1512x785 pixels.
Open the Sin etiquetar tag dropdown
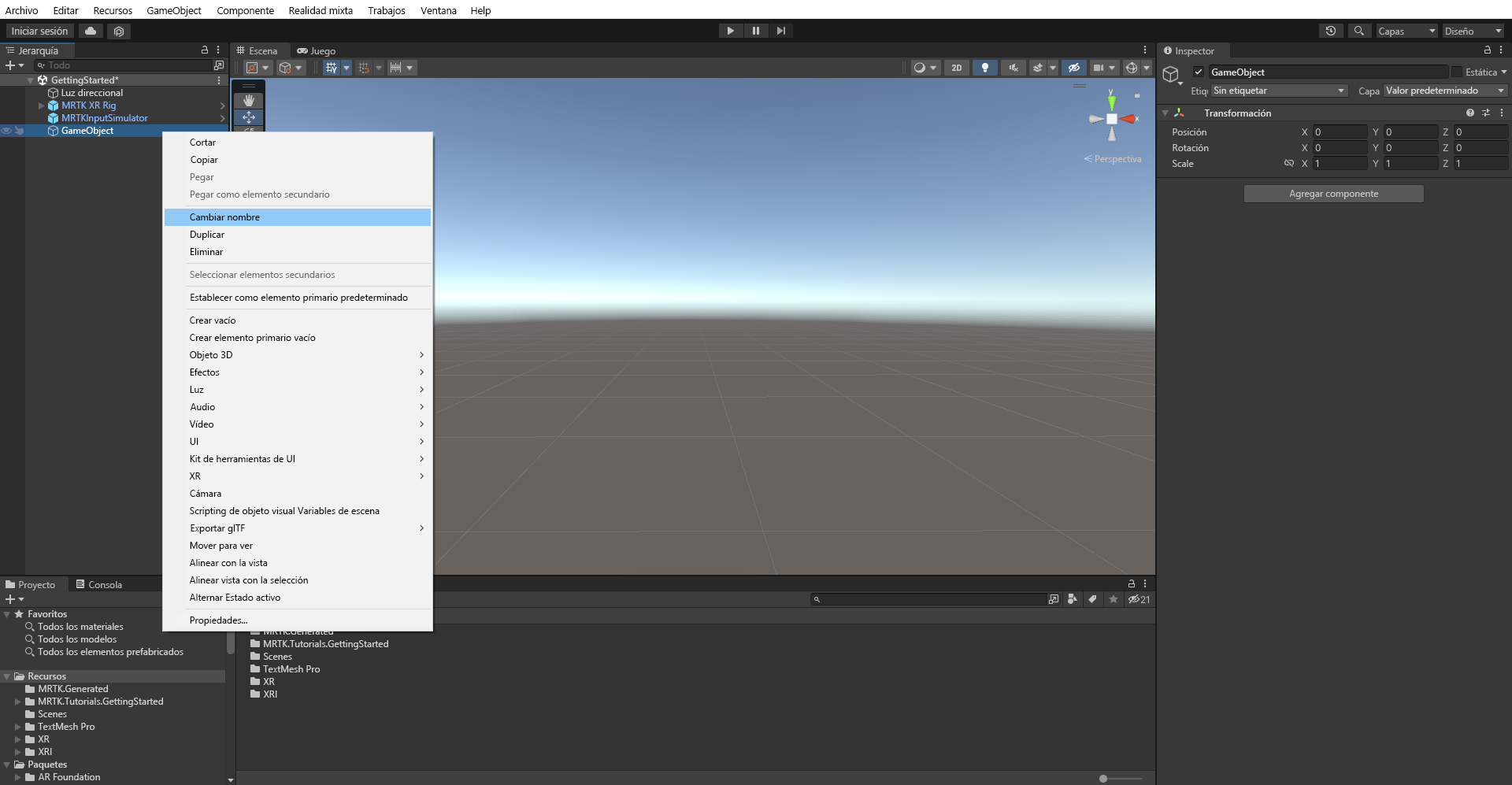pos(1280,91)
